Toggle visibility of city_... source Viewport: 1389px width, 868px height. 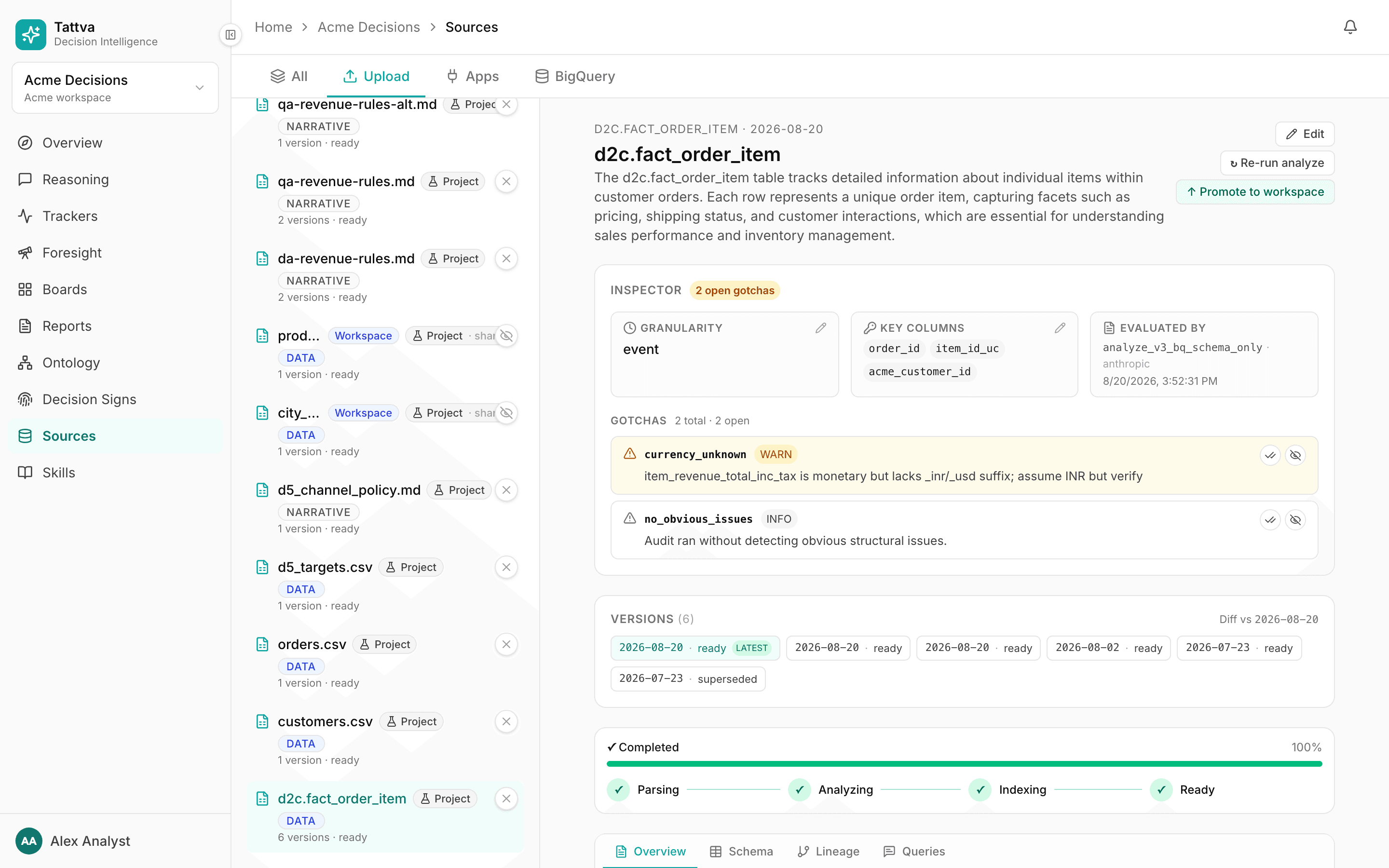tap(506, 413)
